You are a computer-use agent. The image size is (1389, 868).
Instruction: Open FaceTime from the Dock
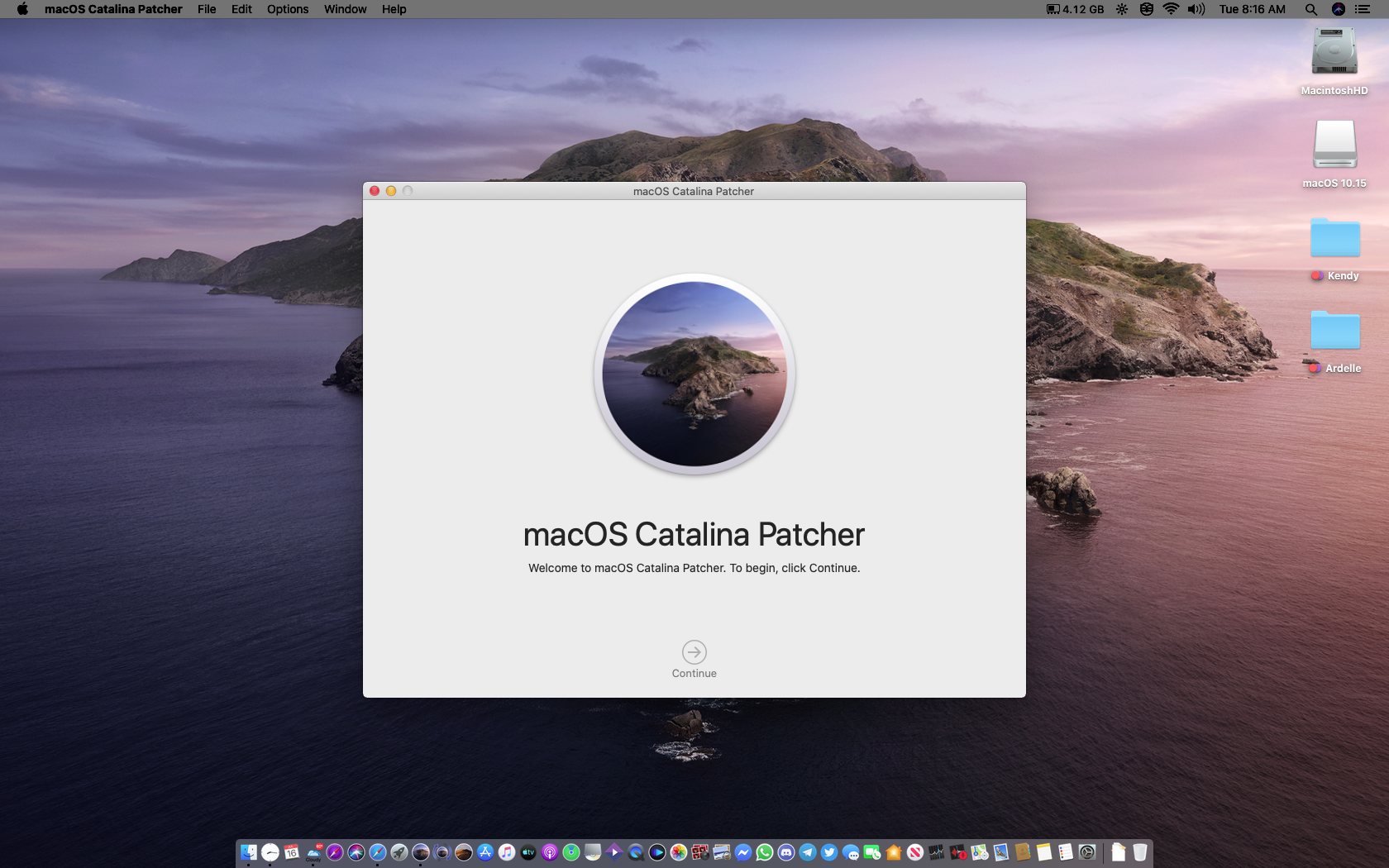point(871,852)
